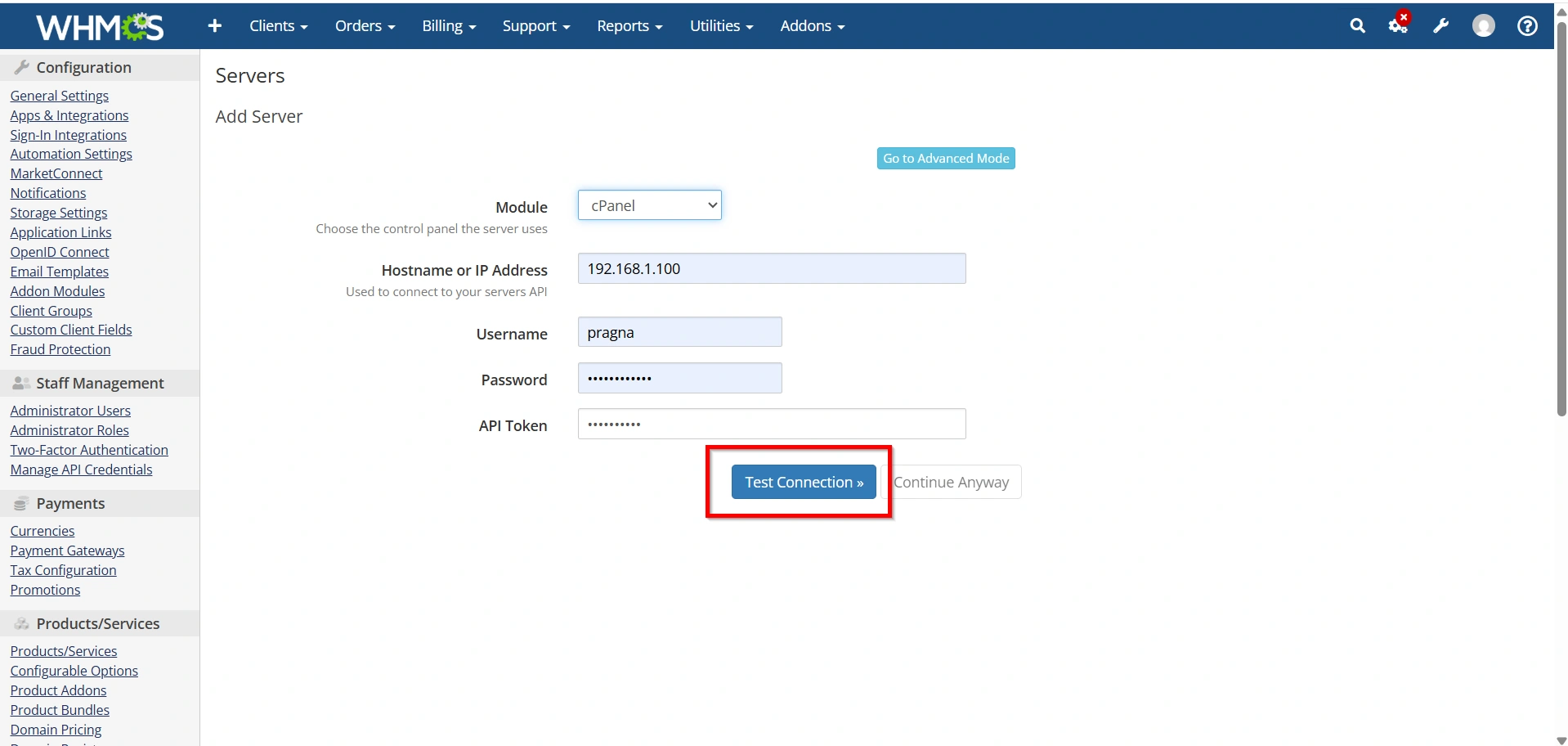
Task: Click the Go to Advanced Mode button
Action: coord(946,159)
